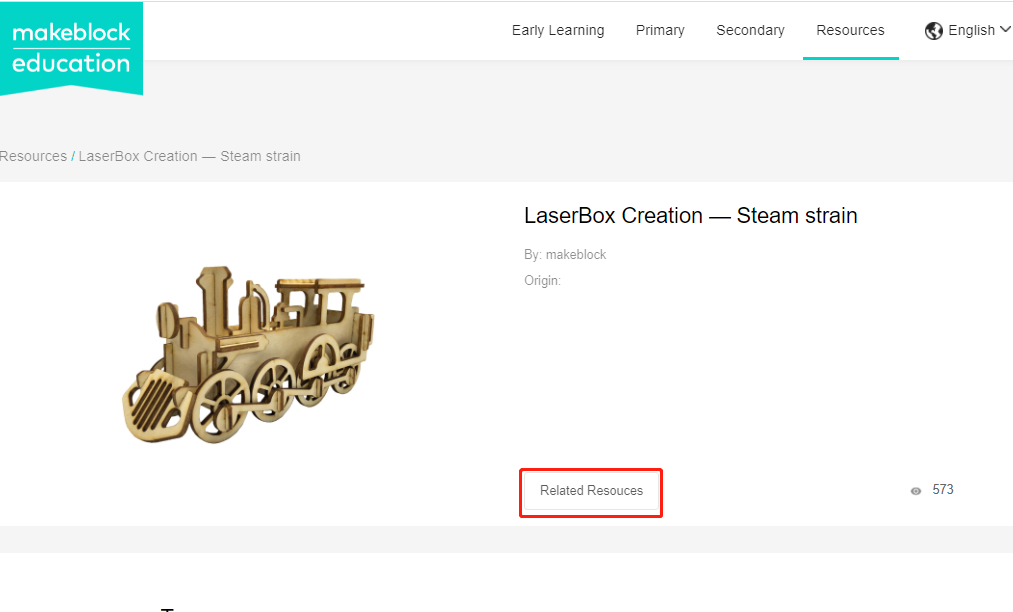The image size is (1013, 612).
Task: Go to the Primary section
Action: coord(660,31)
